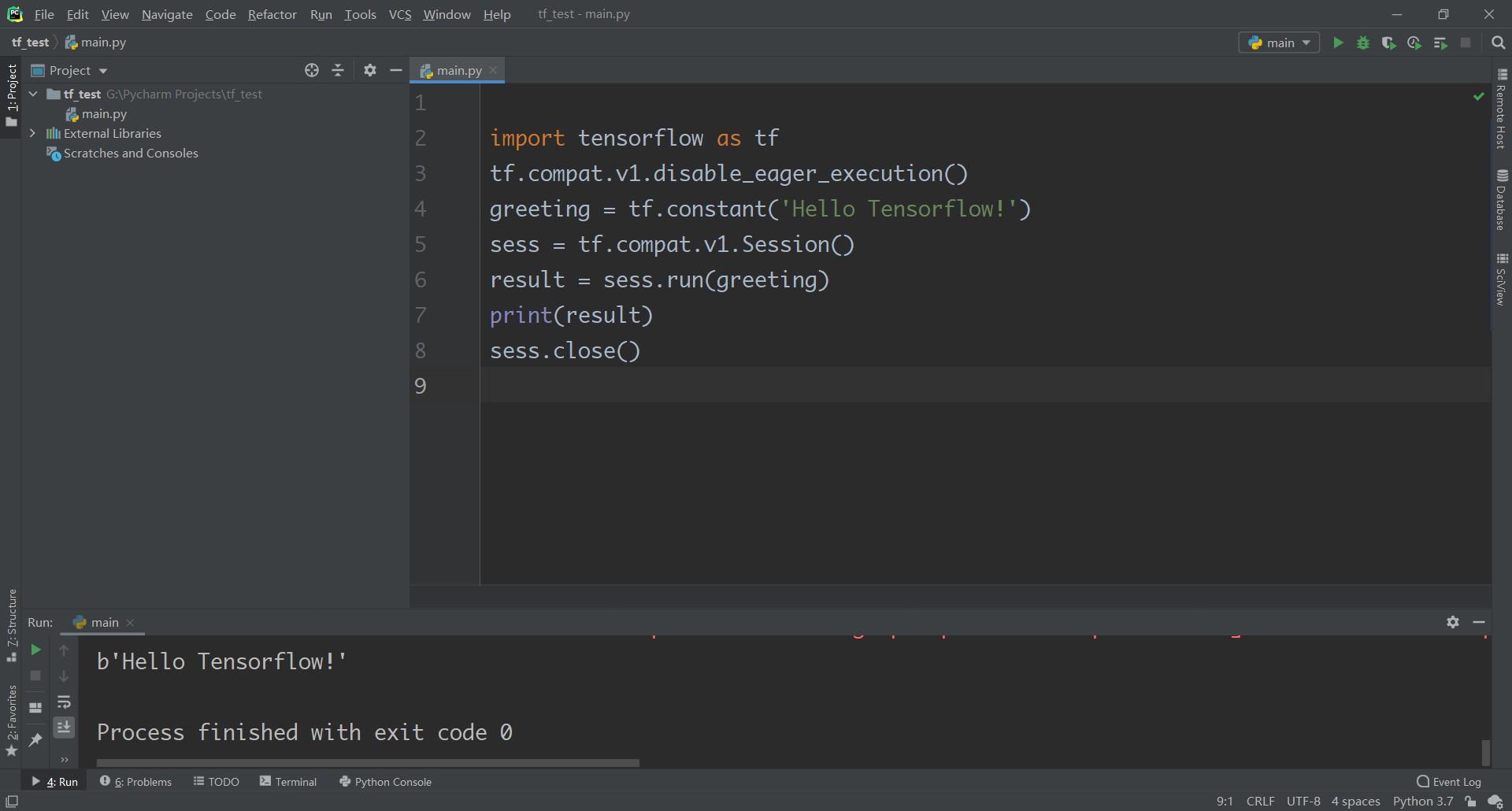Open the File menu
The width and height of the screenshot is (1512, 811).
(44, 14)
